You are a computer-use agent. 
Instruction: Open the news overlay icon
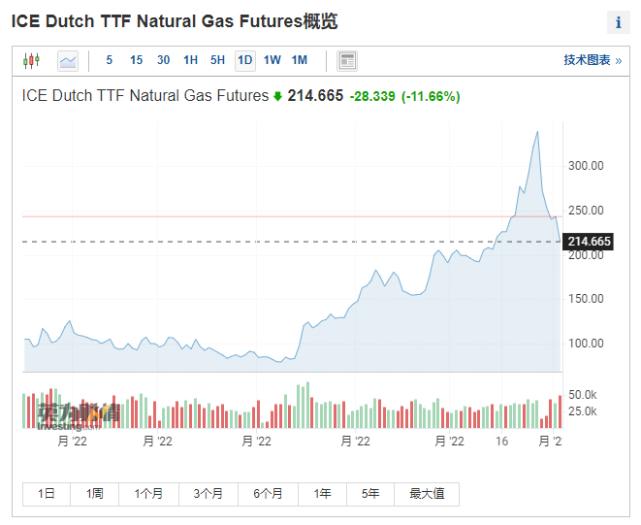click(x=347, y=60)
